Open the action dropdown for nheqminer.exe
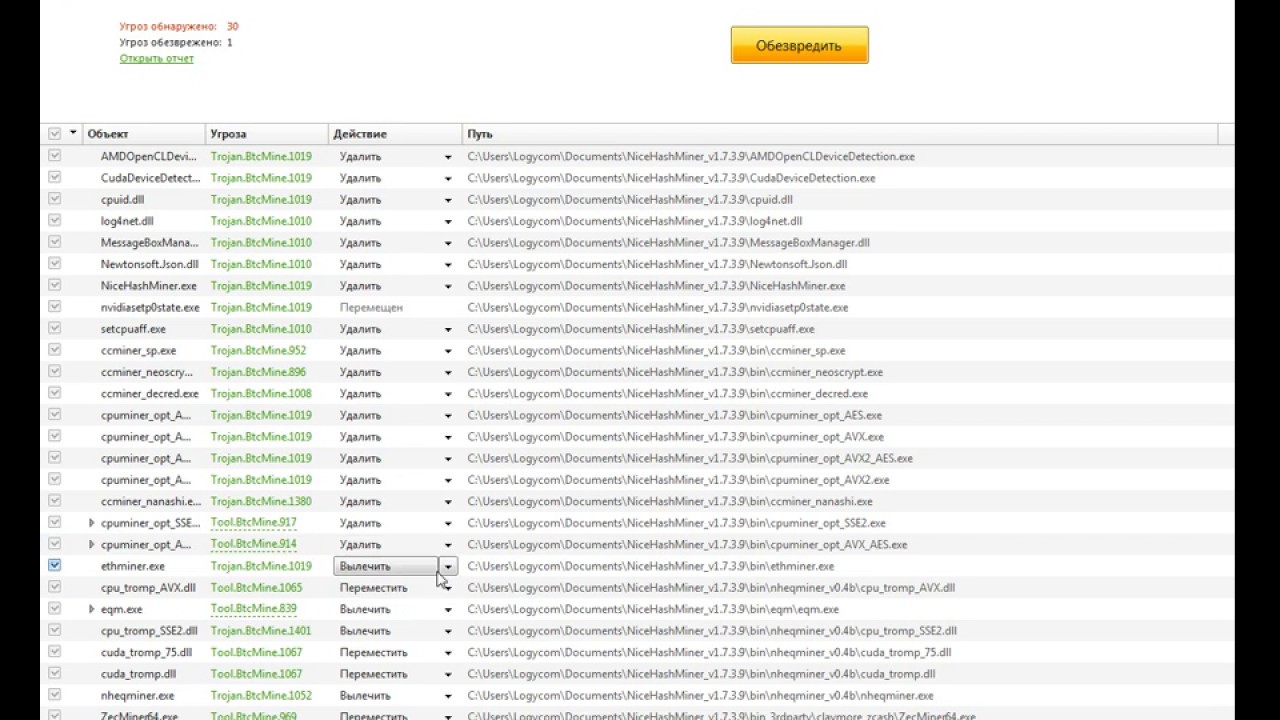 pos(448,696)
